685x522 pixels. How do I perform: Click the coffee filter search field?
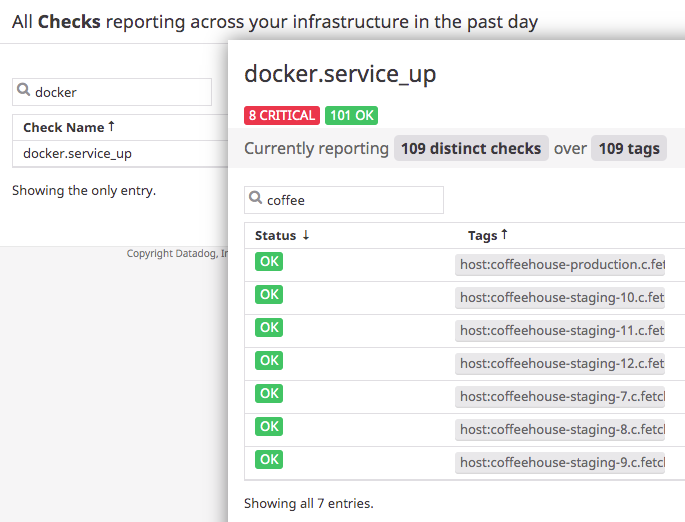(x=352, y=200)
